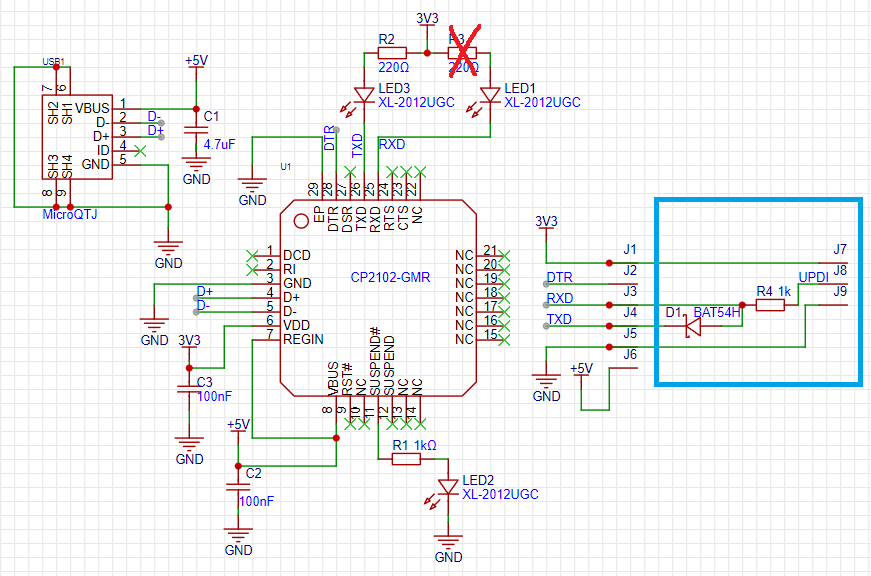Select the LED1 diode symbol
The width and height of the screenshot is (871, 576).
[490, 95]
